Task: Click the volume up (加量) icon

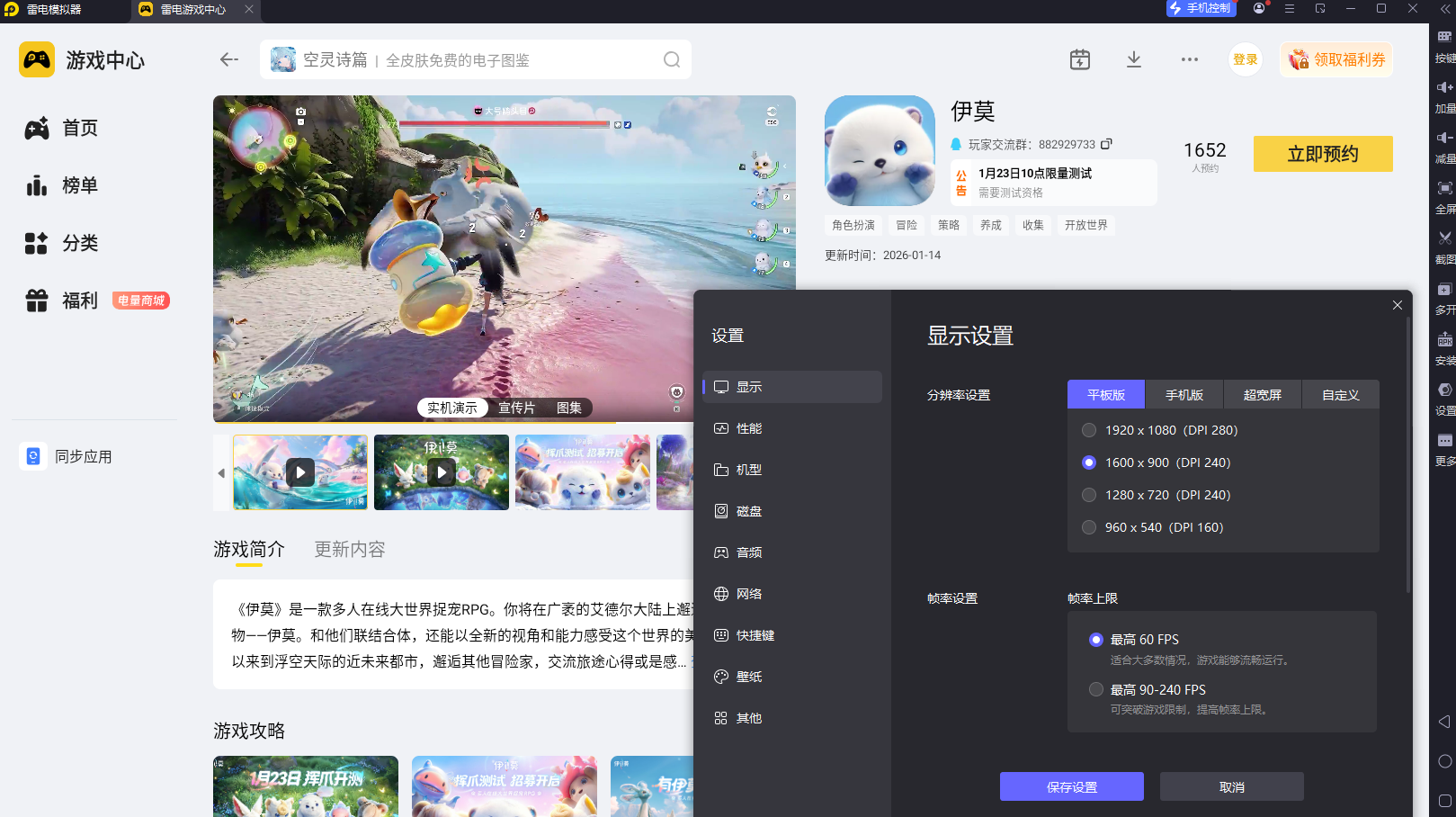Action: (x=1444, y=87)
